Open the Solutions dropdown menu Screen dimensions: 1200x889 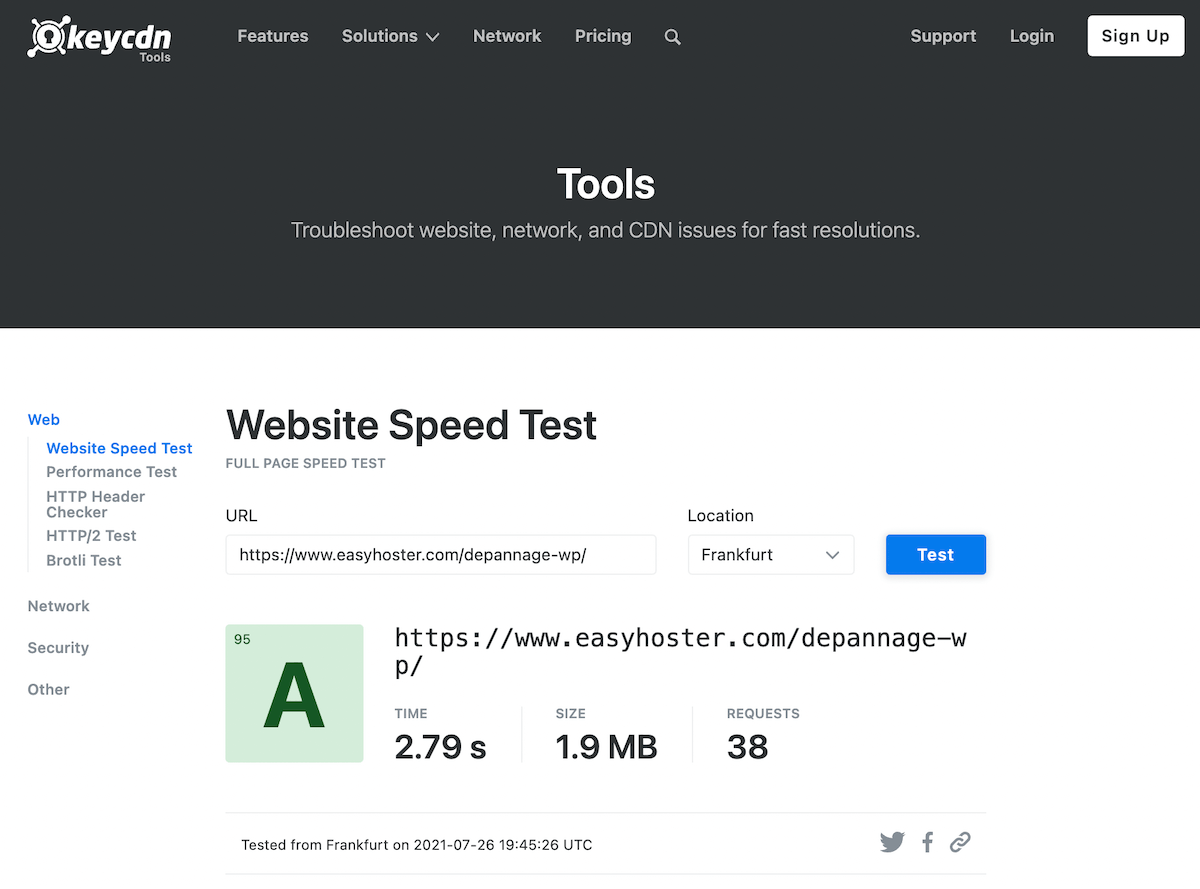click(390, 36)
